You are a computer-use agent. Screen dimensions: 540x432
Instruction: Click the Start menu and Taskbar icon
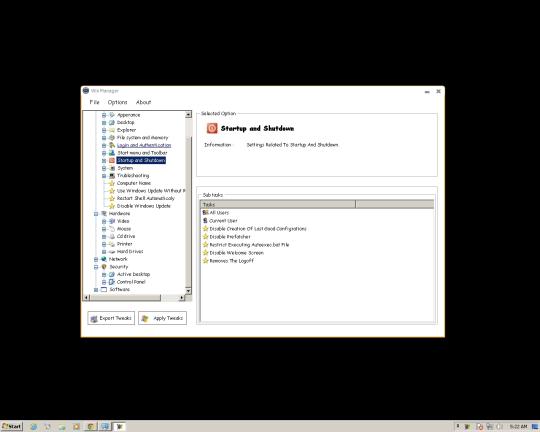pyautogui.click(x=112, y=153)
